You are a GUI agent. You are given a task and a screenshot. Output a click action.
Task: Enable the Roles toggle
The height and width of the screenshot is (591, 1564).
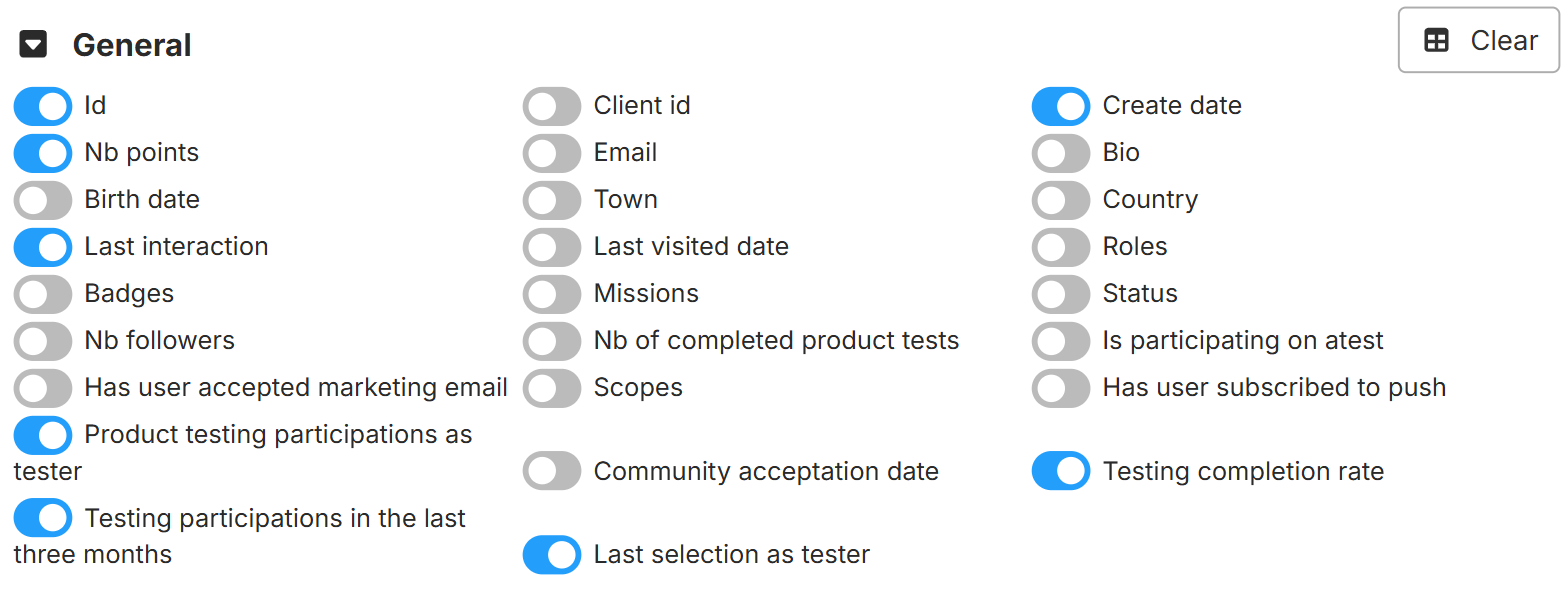click(x=1061, y=247)
